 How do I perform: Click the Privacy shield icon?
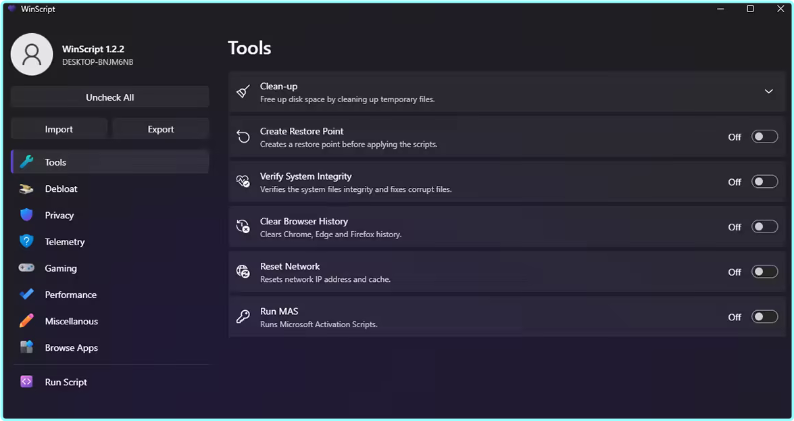[26, 215]
